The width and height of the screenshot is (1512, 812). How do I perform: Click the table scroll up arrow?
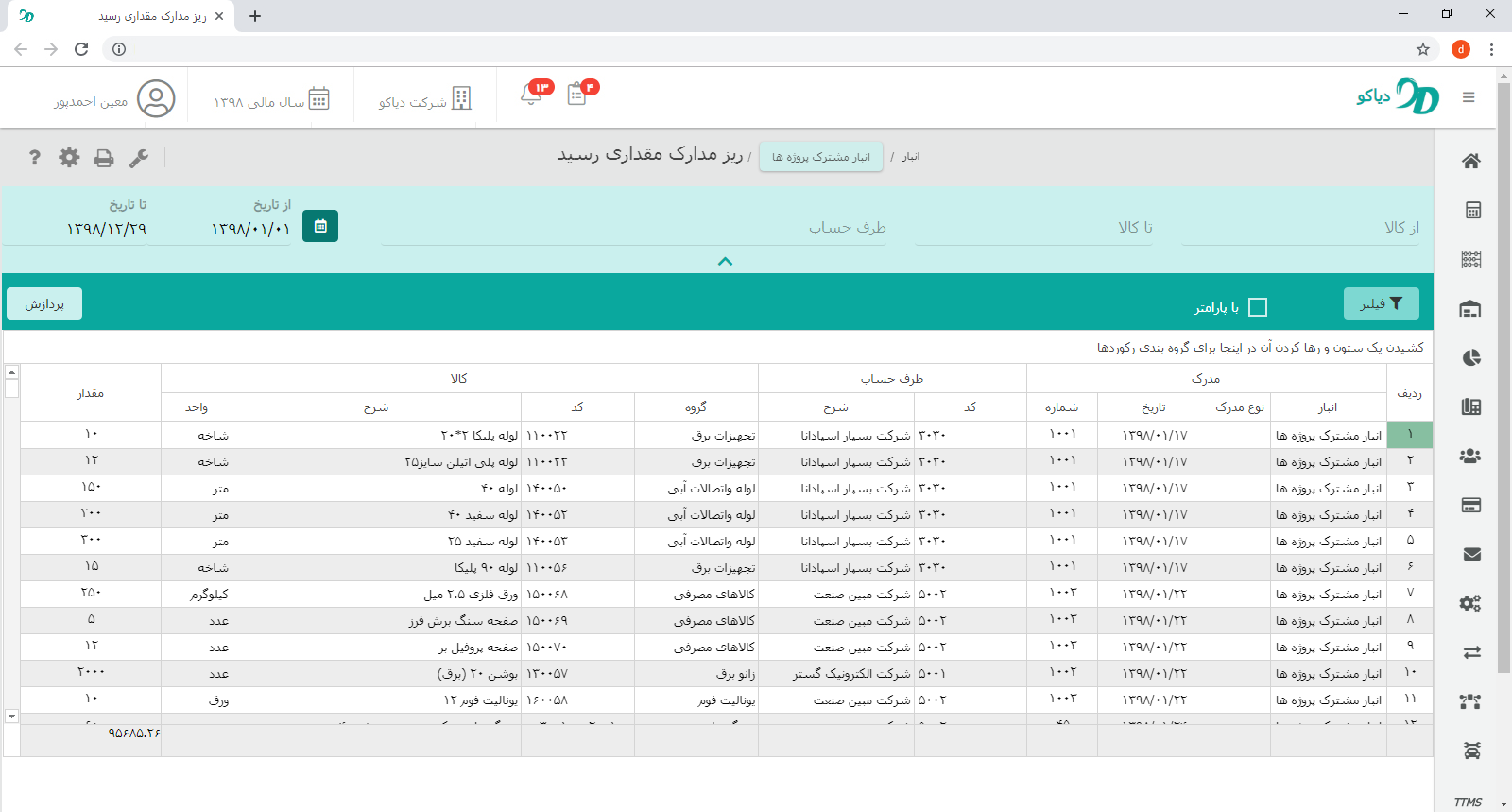pyautogui.click(x=11, y=371)
